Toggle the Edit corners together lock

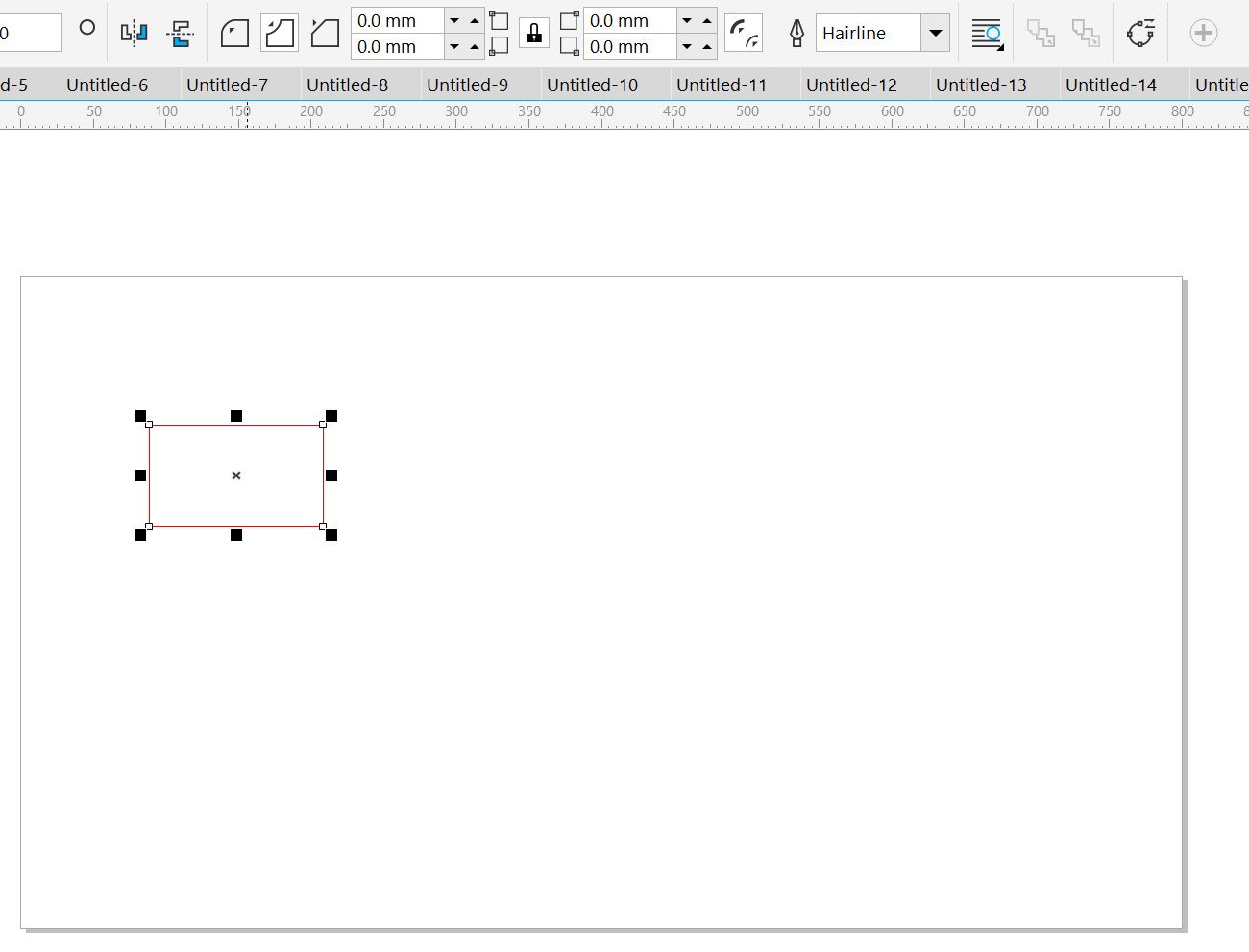click(x=534, y=33)
